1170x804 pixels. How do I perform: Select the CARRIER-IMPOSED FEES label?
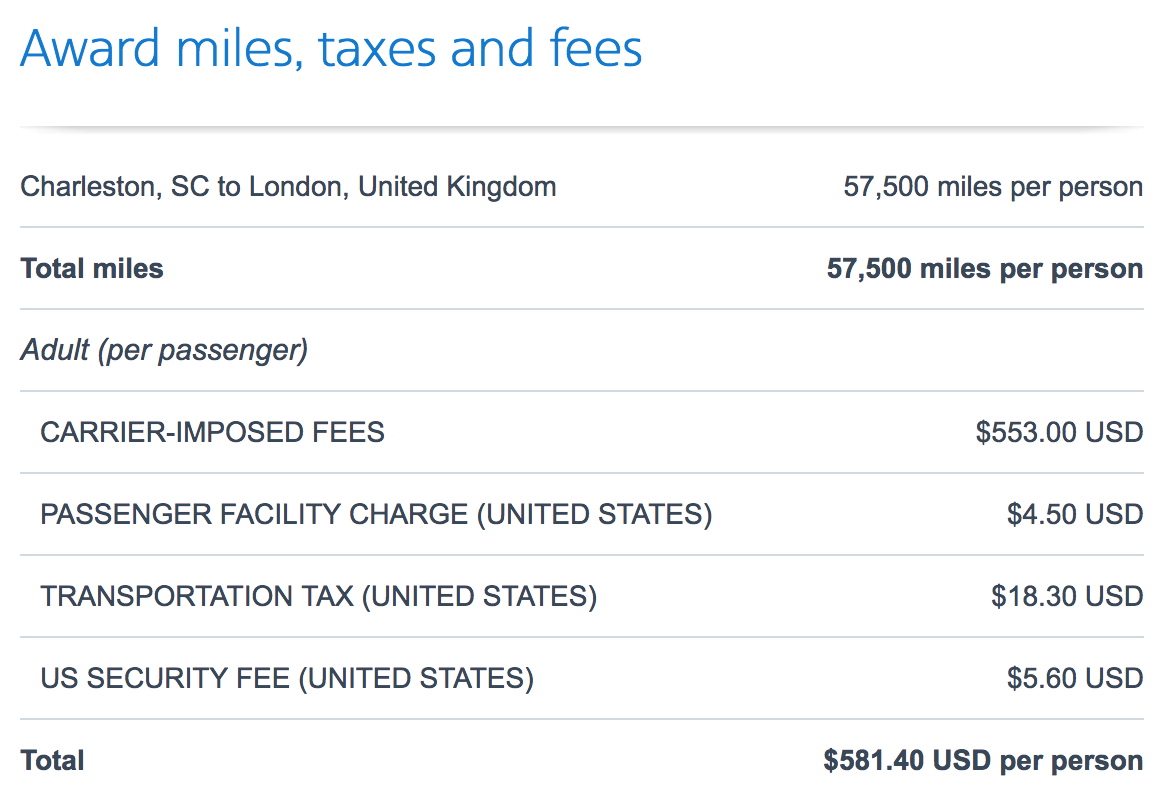coord(212,433)
